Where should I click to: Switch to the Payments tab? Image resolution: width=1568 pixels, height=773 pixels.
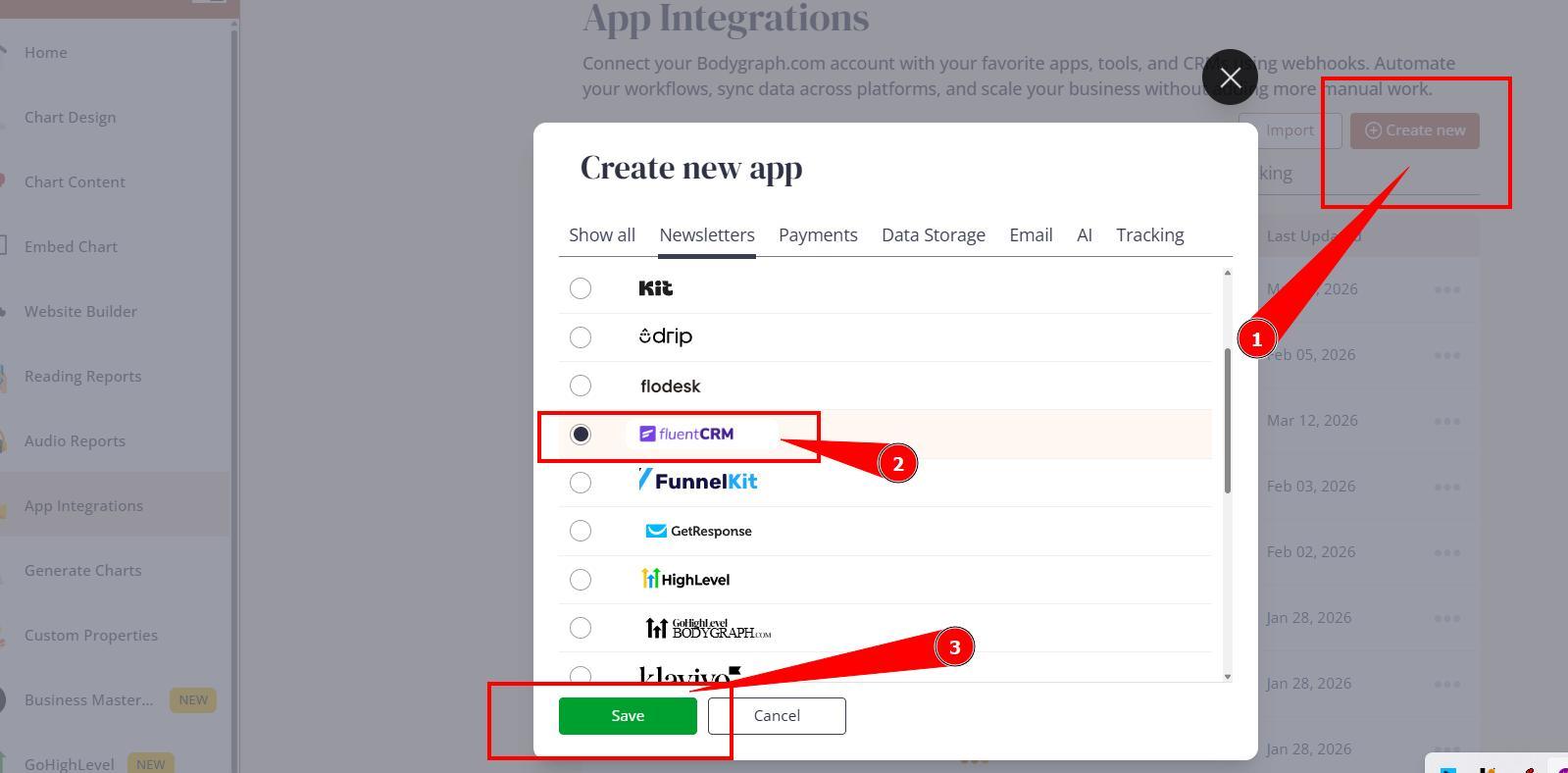tap(818, 235)
